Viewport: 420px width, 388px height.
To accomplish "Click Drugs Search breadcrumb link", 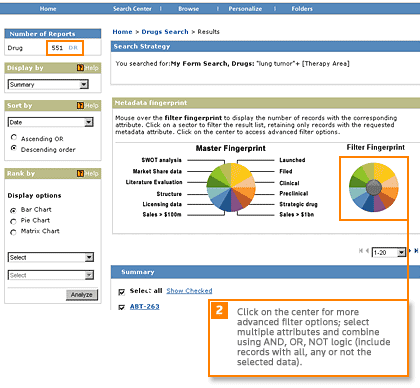I will click(165, 32).
